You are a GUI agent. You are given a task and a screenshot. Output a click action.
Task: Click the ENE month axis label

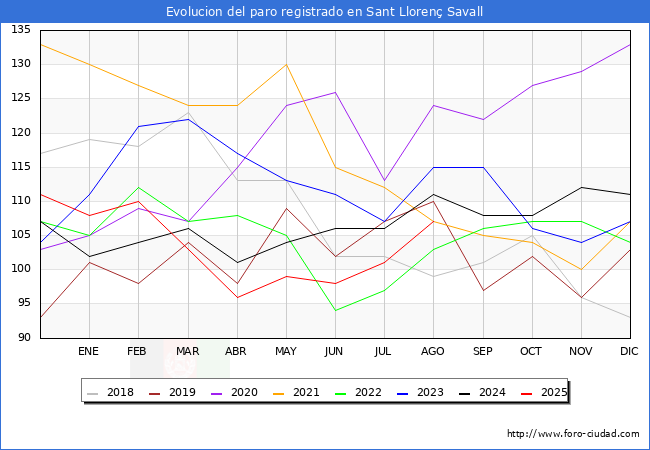pyautogui.click(x=88, y=351)
